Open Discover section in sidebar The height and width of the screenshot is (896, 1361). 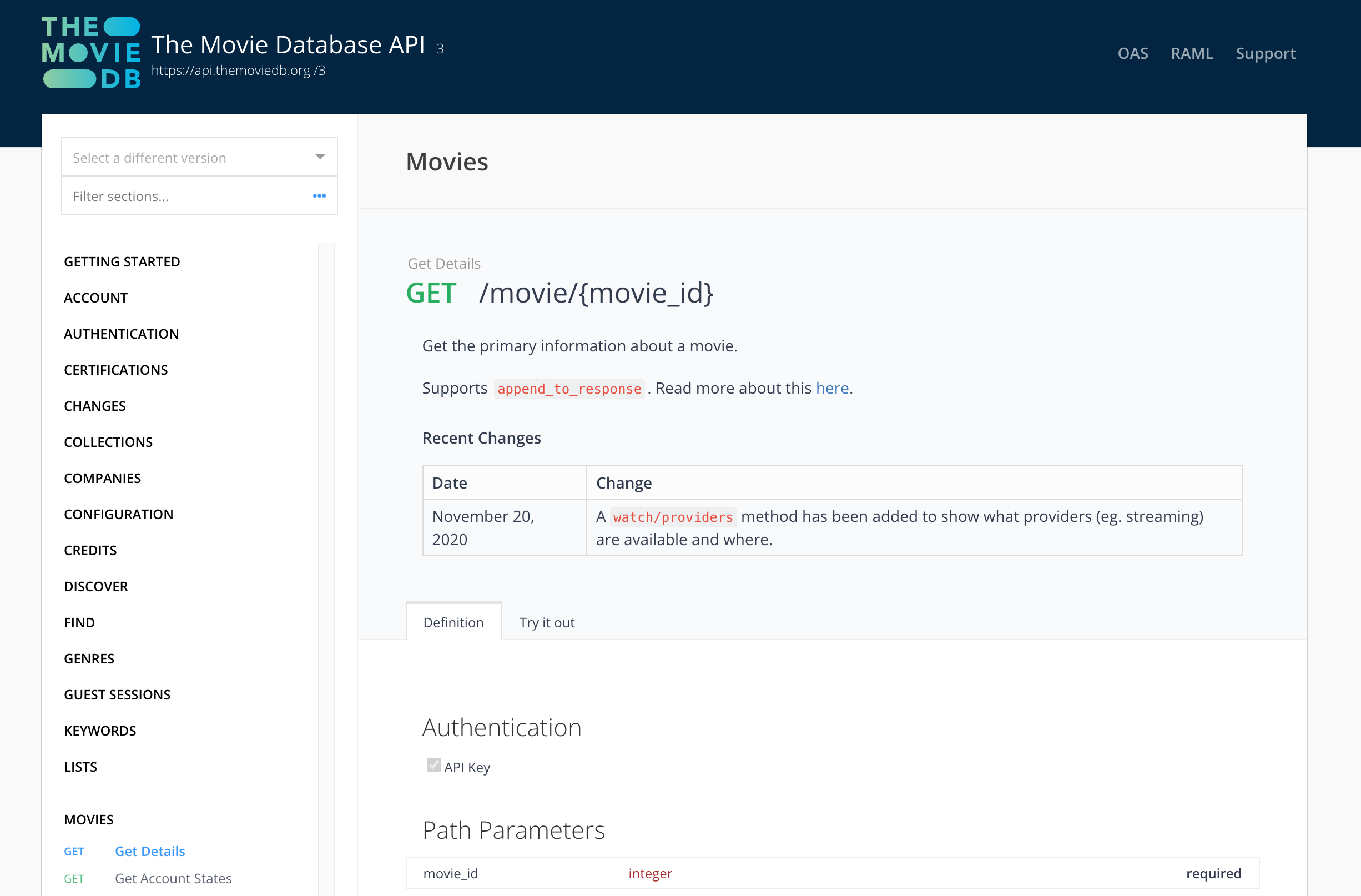96,586
